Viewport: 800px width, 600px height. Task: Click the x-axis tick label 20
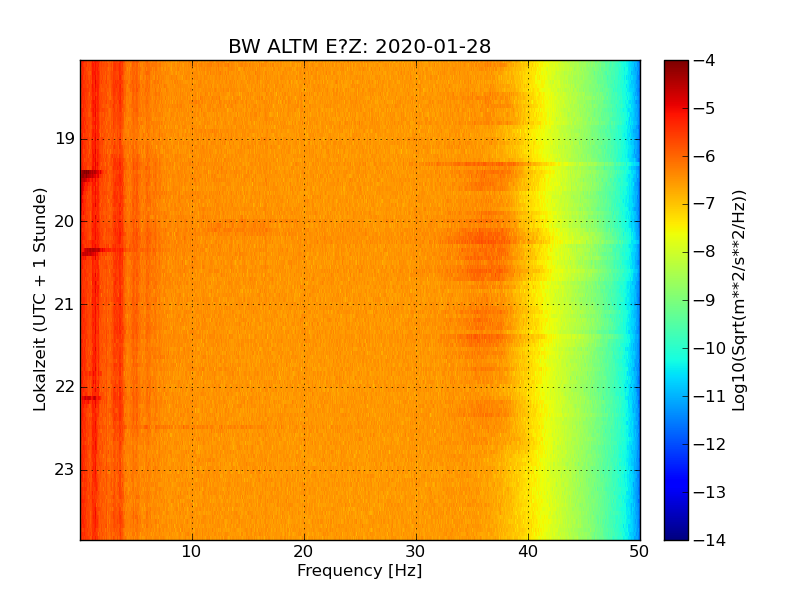pos(304,552)
